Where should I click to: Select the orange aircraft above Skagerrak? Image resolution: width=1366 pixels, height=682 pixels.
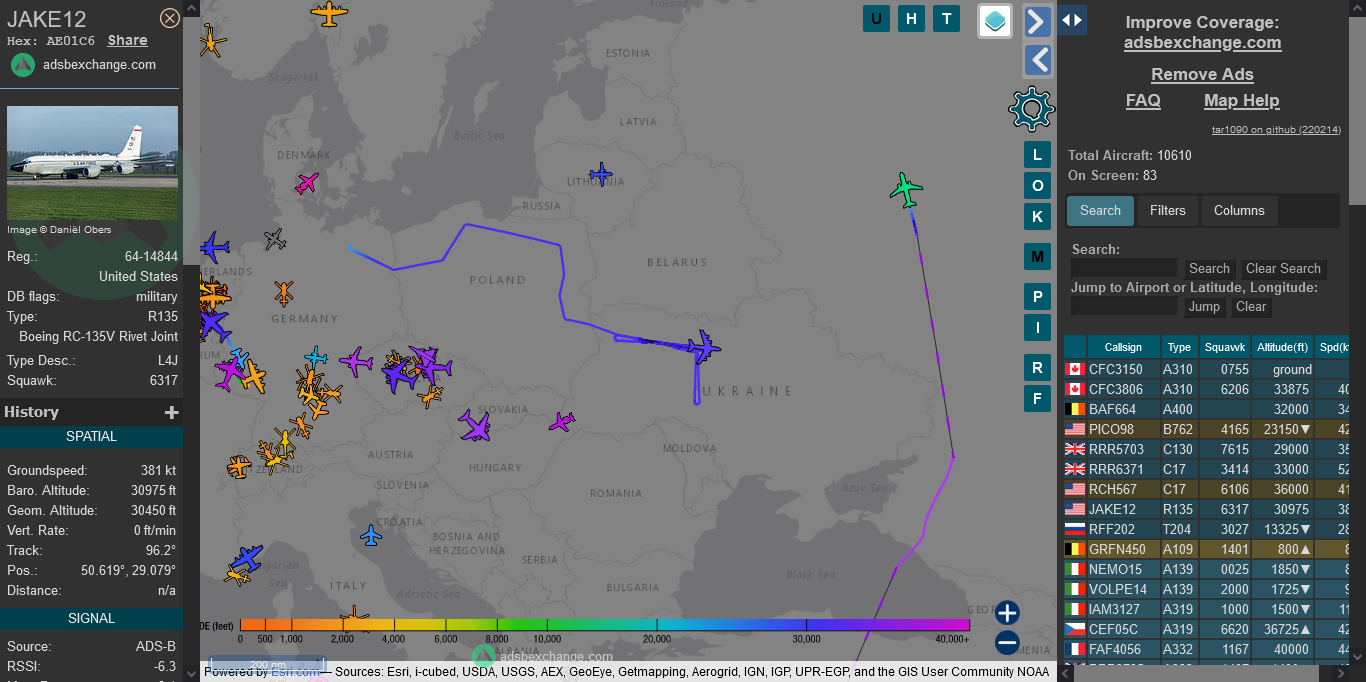(x=329, y=13)
